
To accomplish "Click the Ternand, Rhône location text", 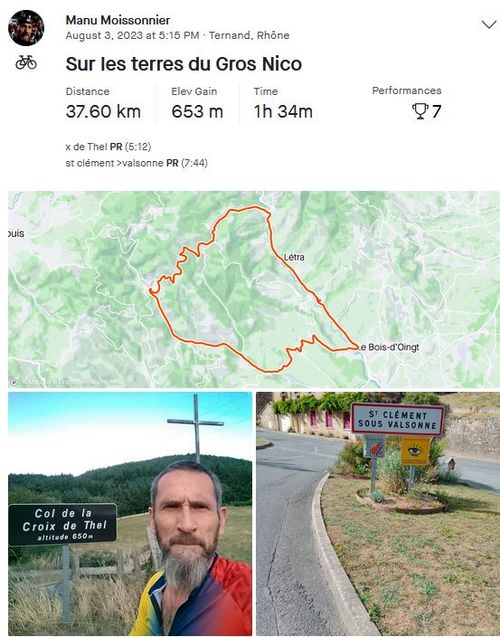I will [249, 35].
